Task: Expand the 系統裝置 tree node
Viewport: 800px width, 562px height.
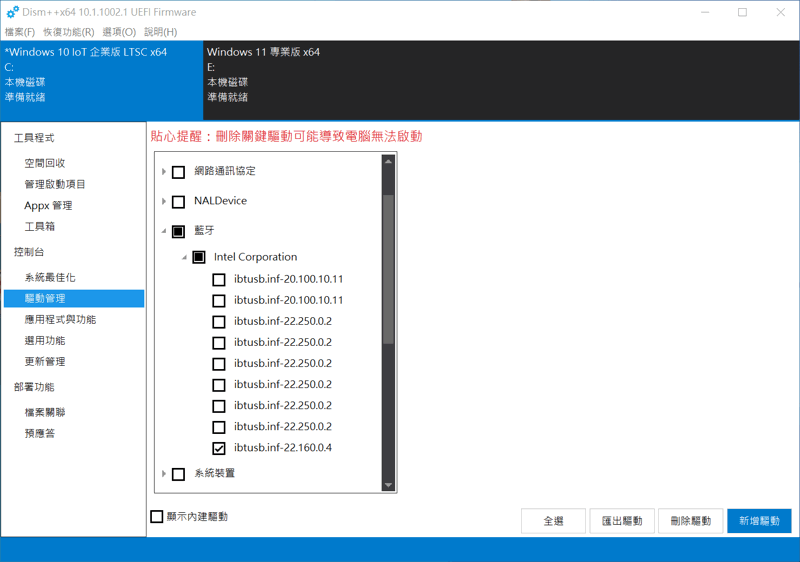Action: pos(164,474)
